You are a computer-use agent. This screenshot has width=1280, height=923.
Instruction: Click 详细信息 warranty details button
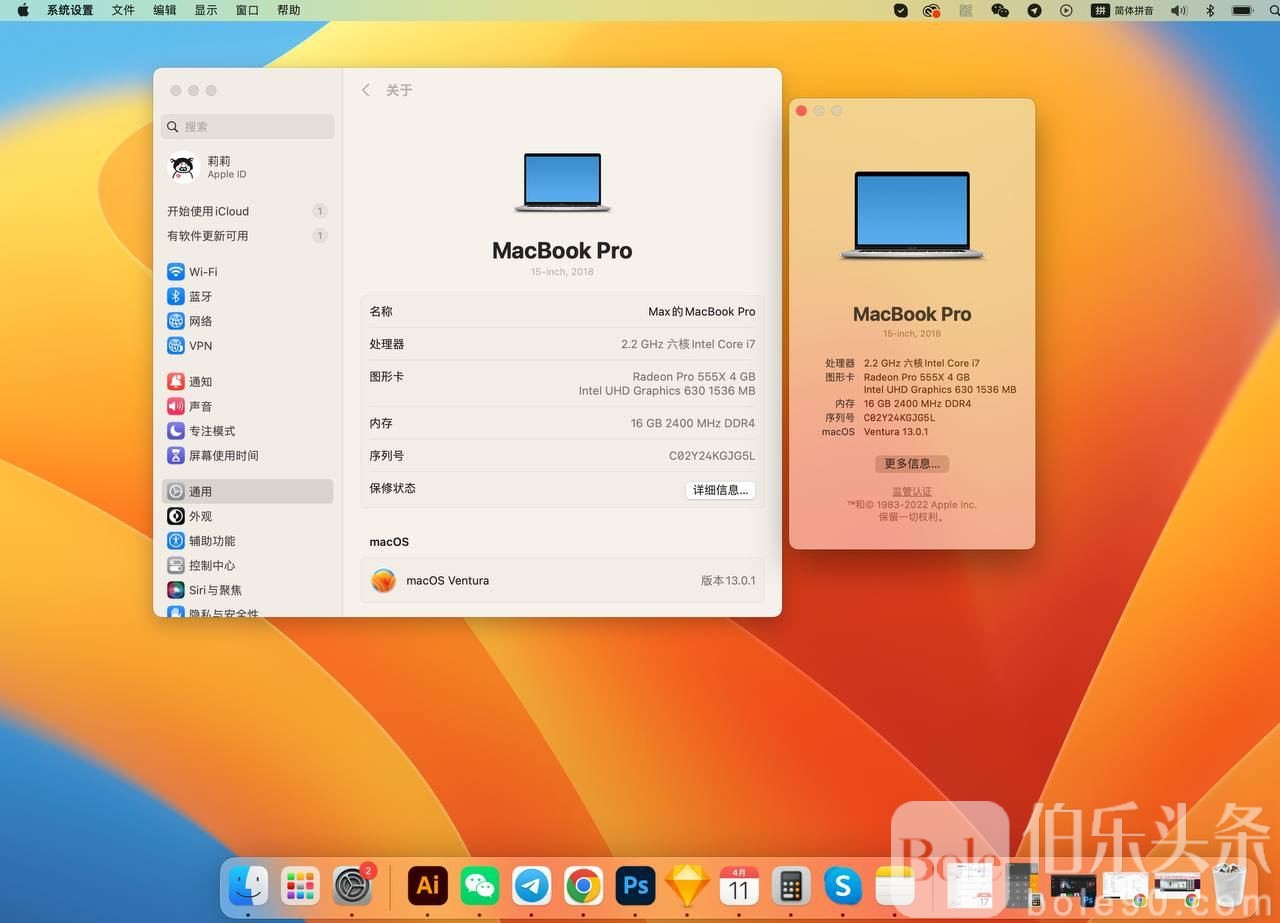click(720, 490)
